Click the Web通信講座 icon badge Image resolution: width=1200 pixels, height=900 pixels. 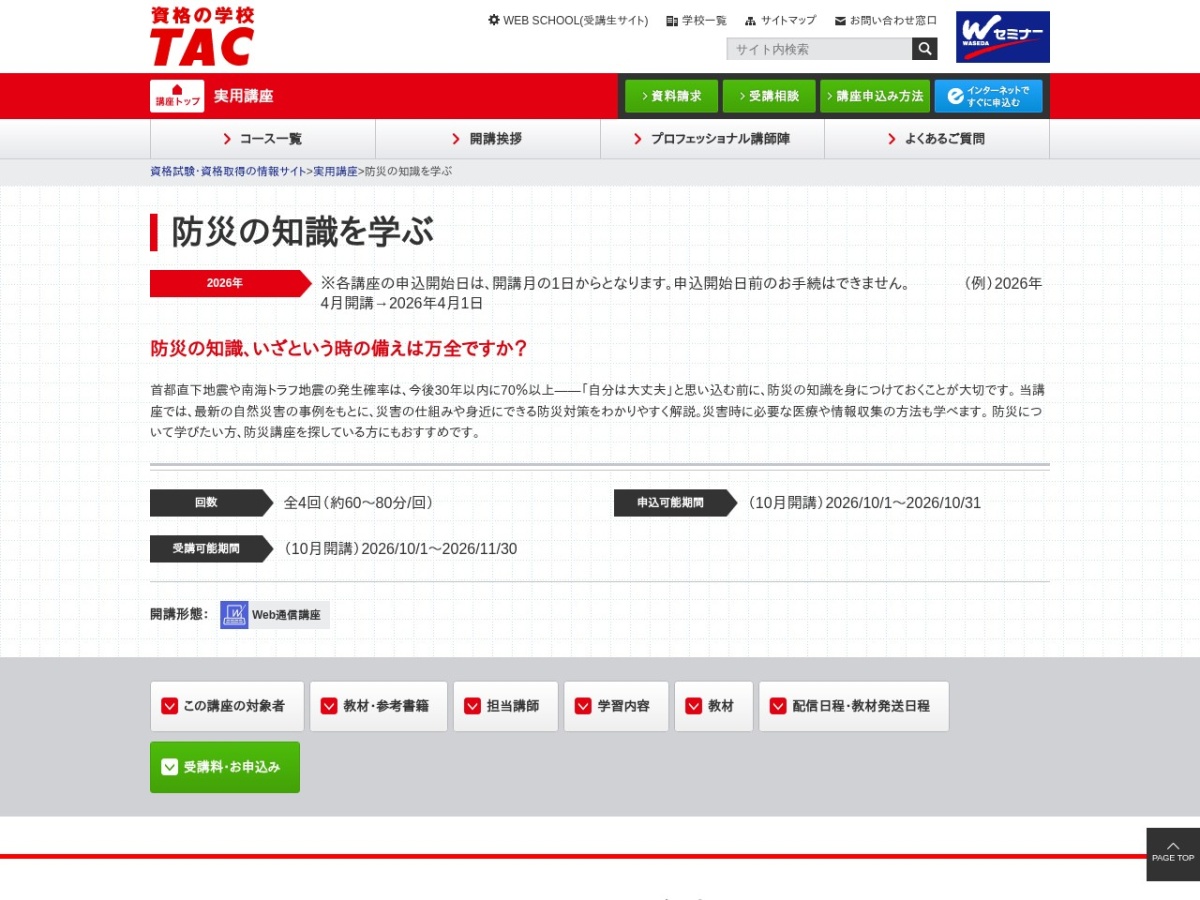(275, 615)
